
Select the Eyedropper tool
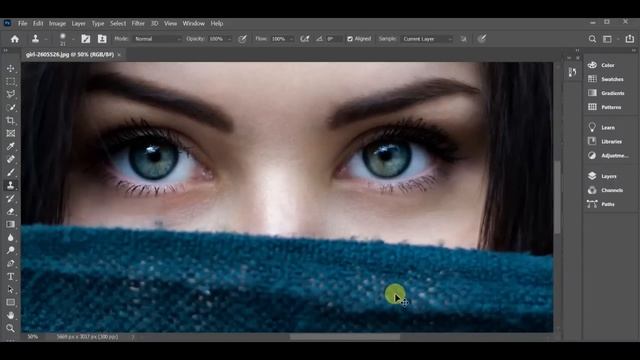[11, 147]
